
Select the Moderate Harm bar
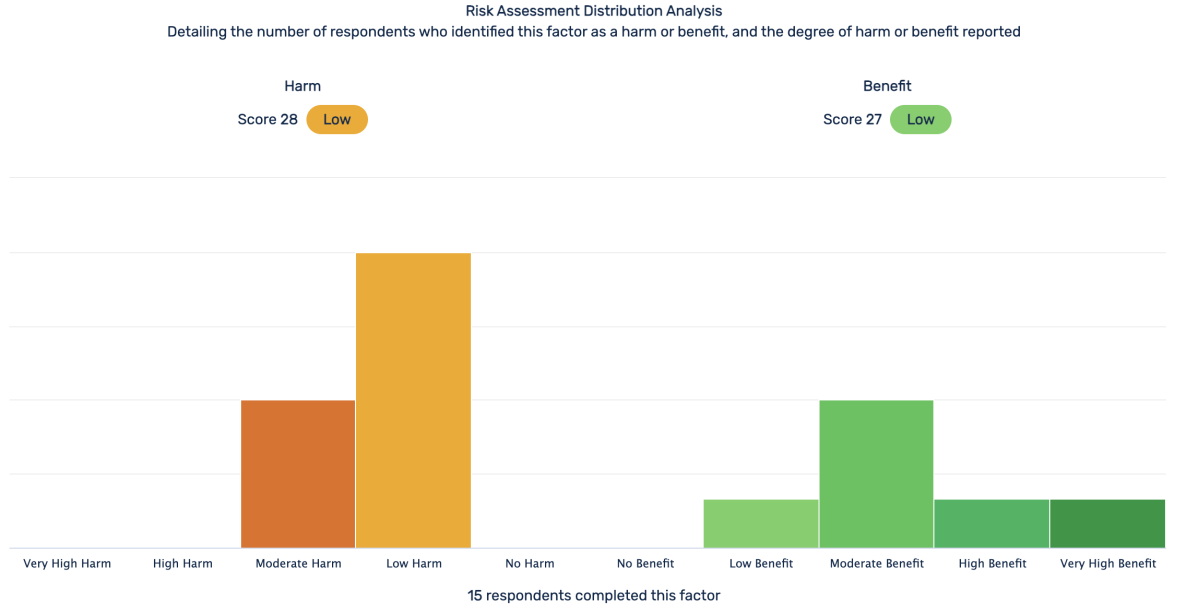point(298,474)
